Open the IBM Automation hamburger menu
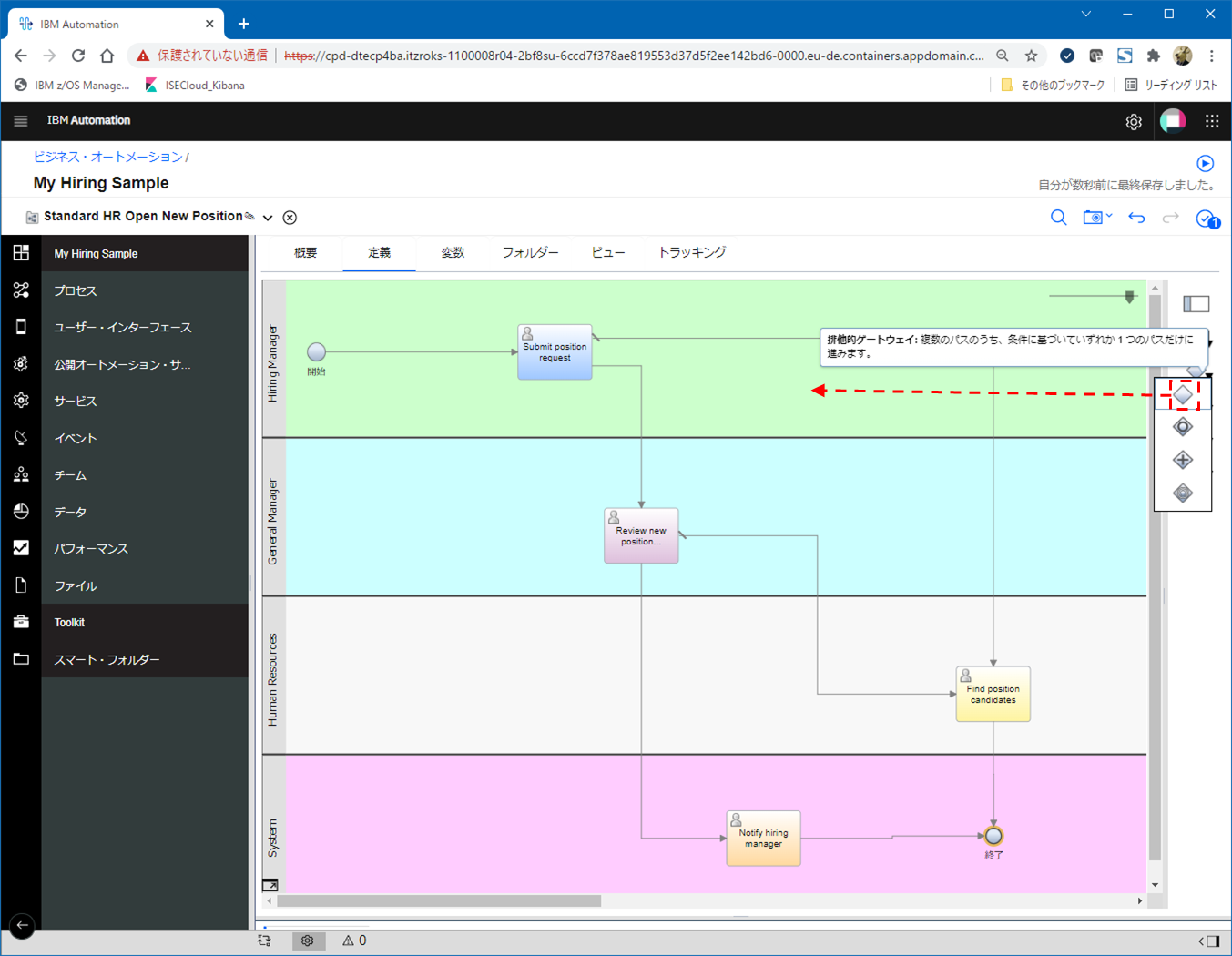This screenshot has height=956, width=1232. (x=21, y=120)
